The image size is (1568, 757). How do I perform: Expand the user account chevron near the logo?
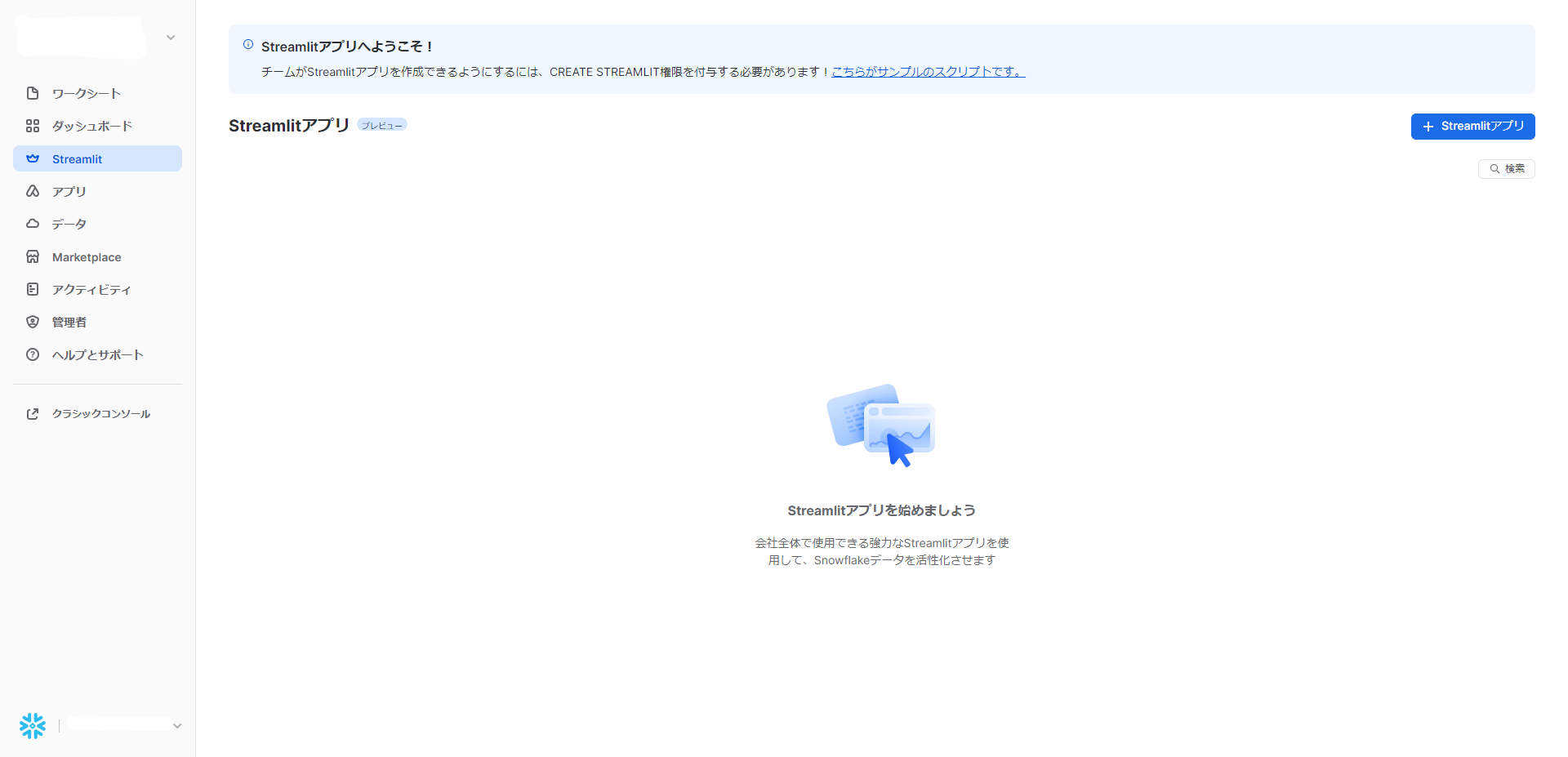point(170,38)
